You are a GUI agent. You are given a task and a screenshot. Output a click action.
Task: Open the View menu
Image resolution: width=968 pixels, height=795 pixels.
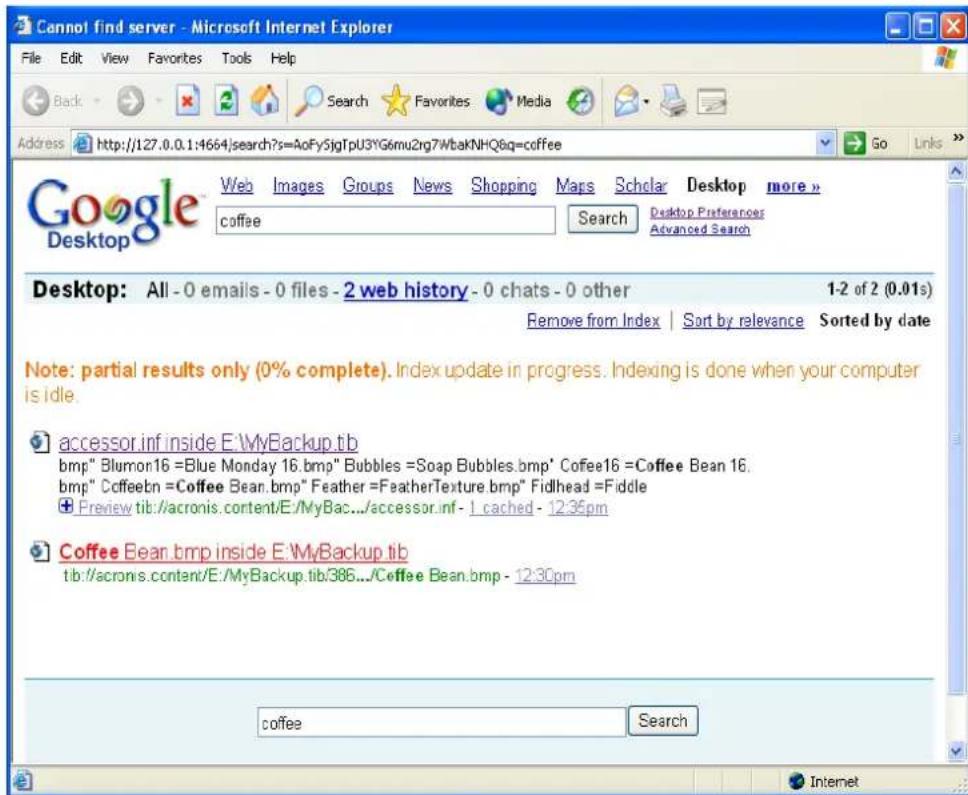(114, 59)
